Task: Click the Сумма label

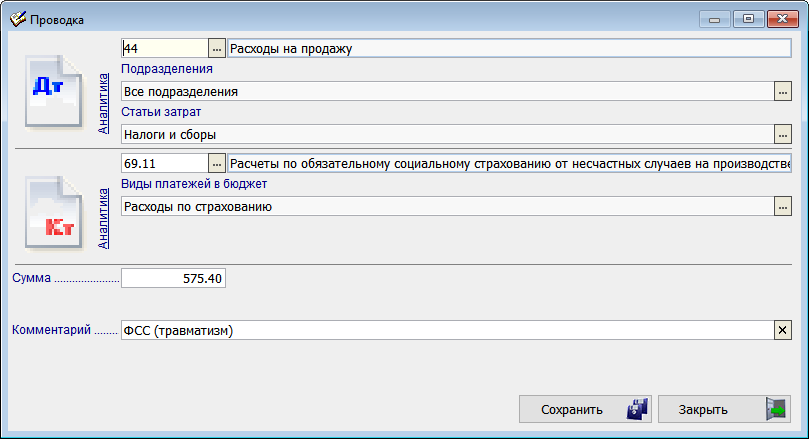Action: 31,278
